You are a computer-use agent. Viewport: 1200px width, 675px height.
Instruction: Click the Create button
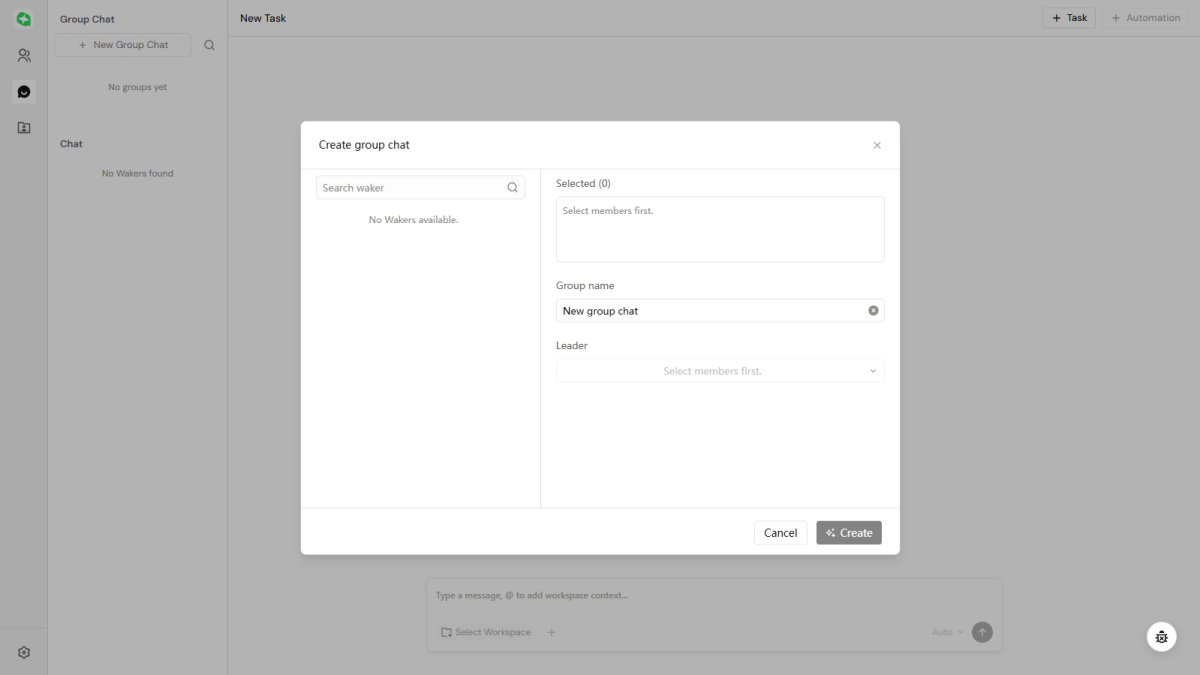click(849, 533)
